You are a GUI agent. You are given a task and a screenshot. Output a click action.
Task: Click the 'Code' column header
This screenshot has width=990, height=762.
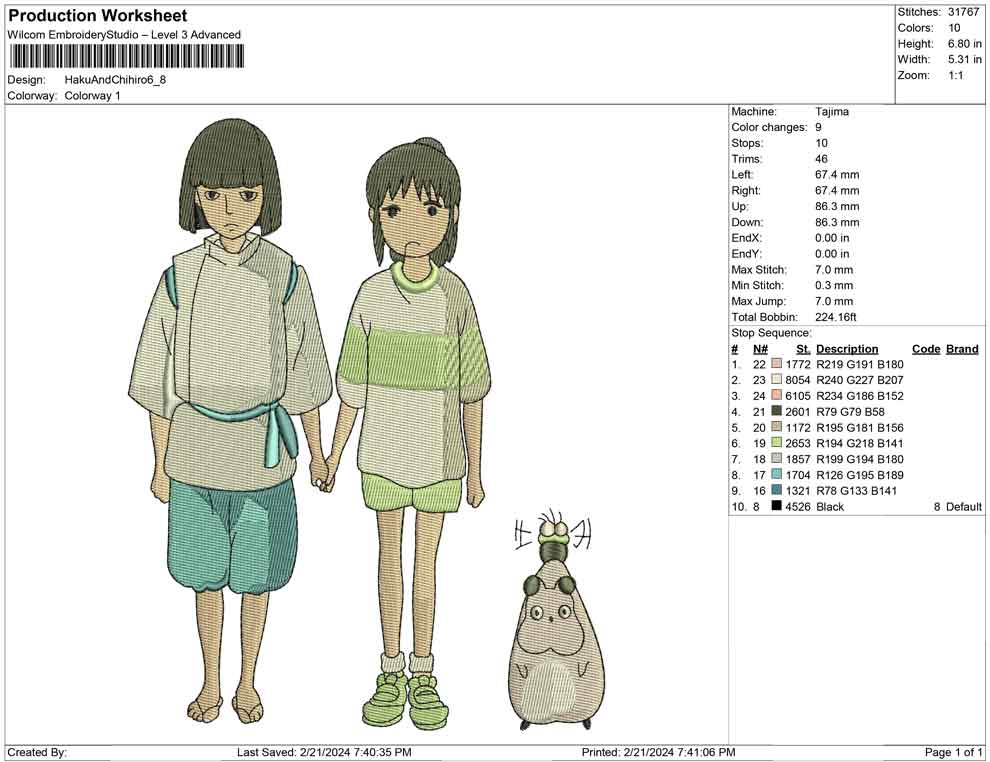tap(926, 349)
